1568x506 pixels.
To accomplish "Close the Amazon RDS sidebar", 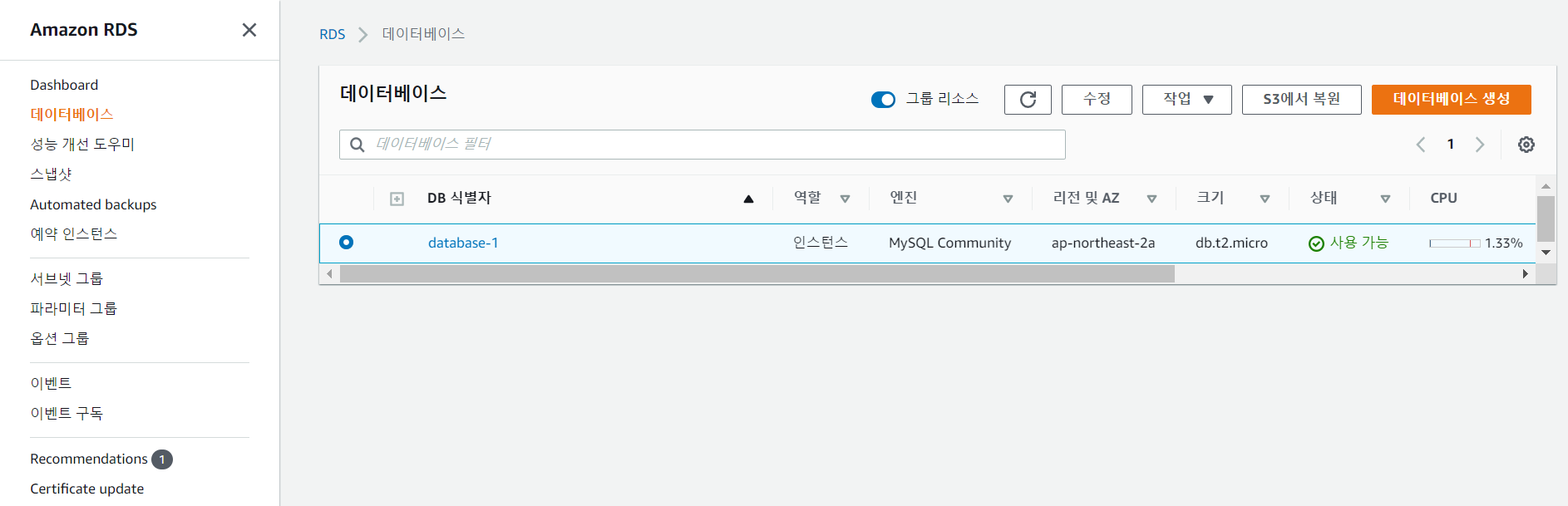I will tap(249, 30).
